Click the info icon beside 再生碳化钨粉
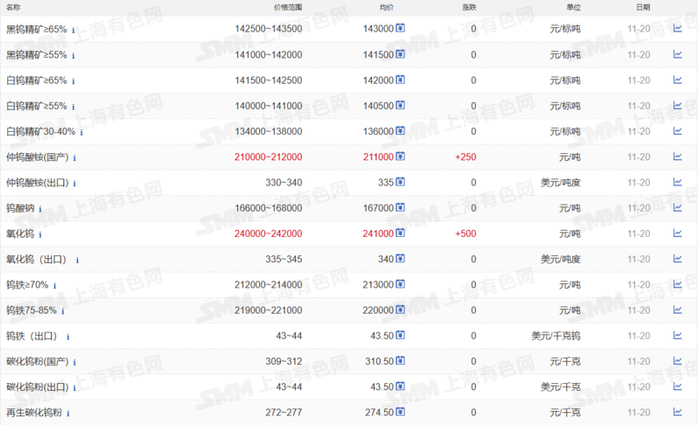The height and width of the screenshot is (425, 700). pyautogui.click(x=68, y=413)
